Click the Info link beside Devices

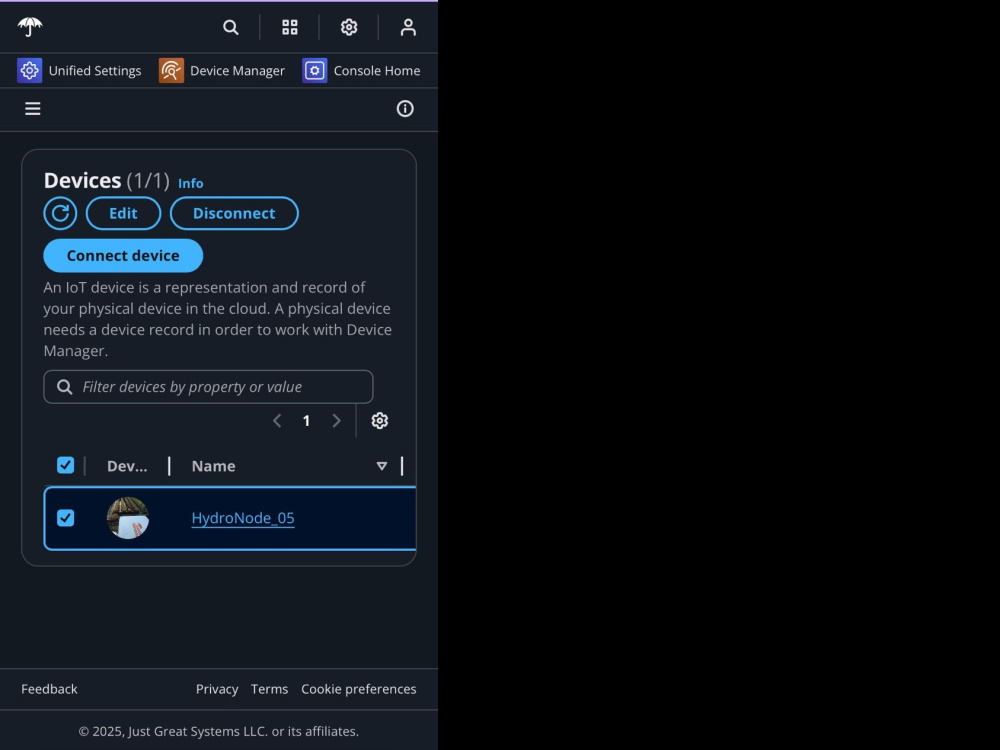click(191, 184)
